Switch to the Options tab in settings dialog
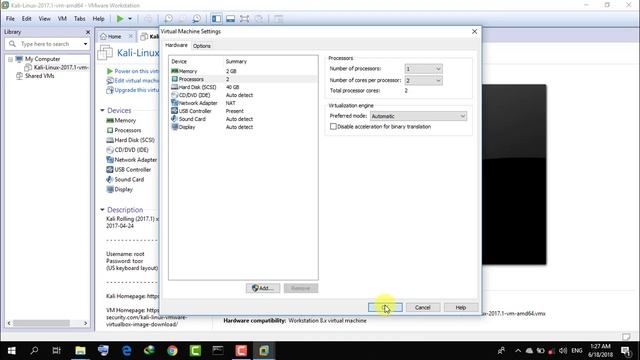Screen dimensions: 640x360 pyautogui.click(x=202, y=46)
